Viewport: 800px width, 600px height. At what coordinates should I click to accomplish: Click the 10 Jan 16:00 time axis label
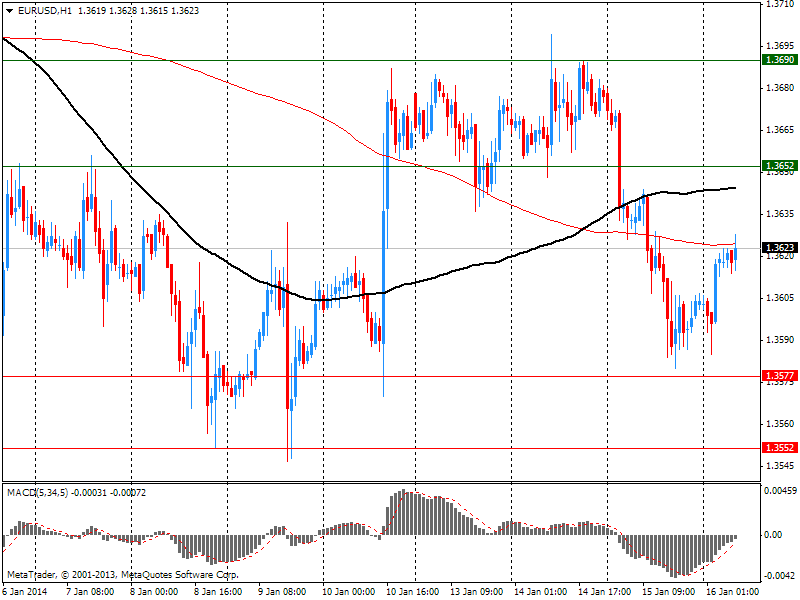(x=413, y=591)
